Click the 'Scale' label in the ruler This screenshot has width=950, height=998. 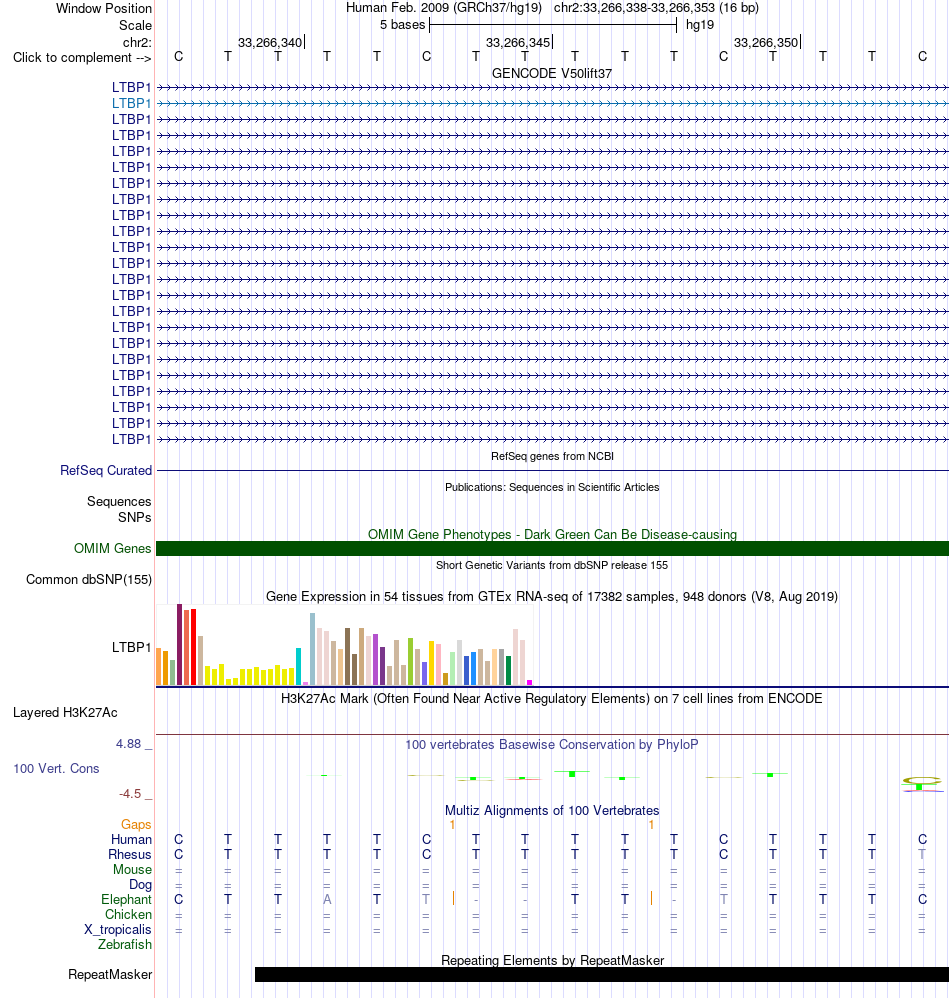click(x=136, y=25)
